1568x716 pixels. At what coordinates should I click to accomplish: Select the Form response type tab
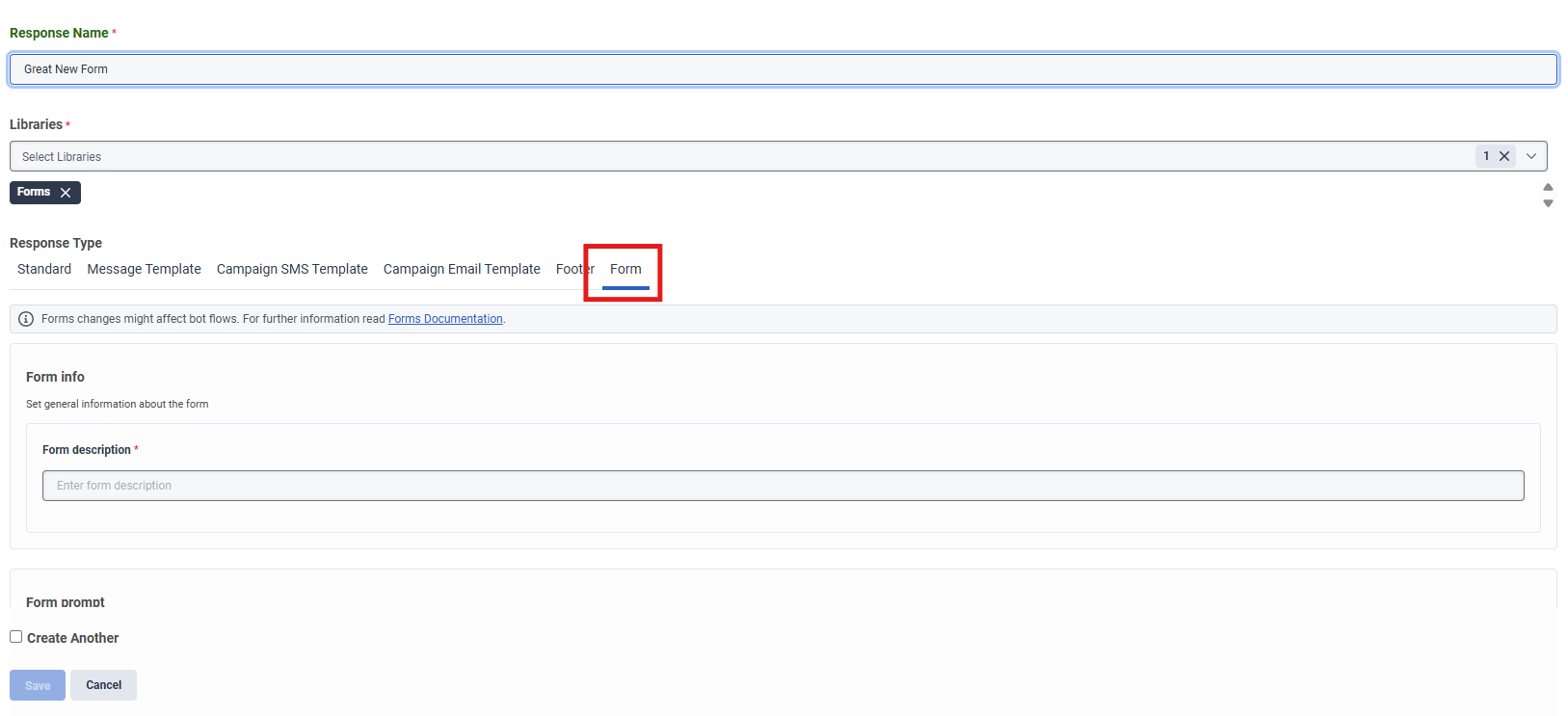point(625,269)
